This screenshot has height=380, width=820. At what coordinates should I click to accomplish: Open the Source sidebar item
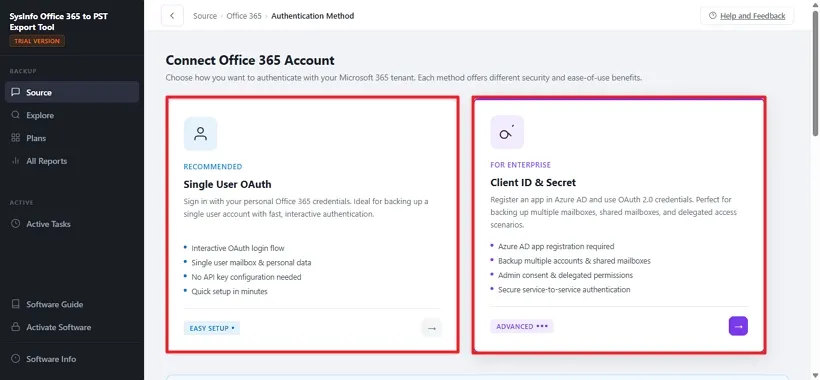tap(72, 93)
